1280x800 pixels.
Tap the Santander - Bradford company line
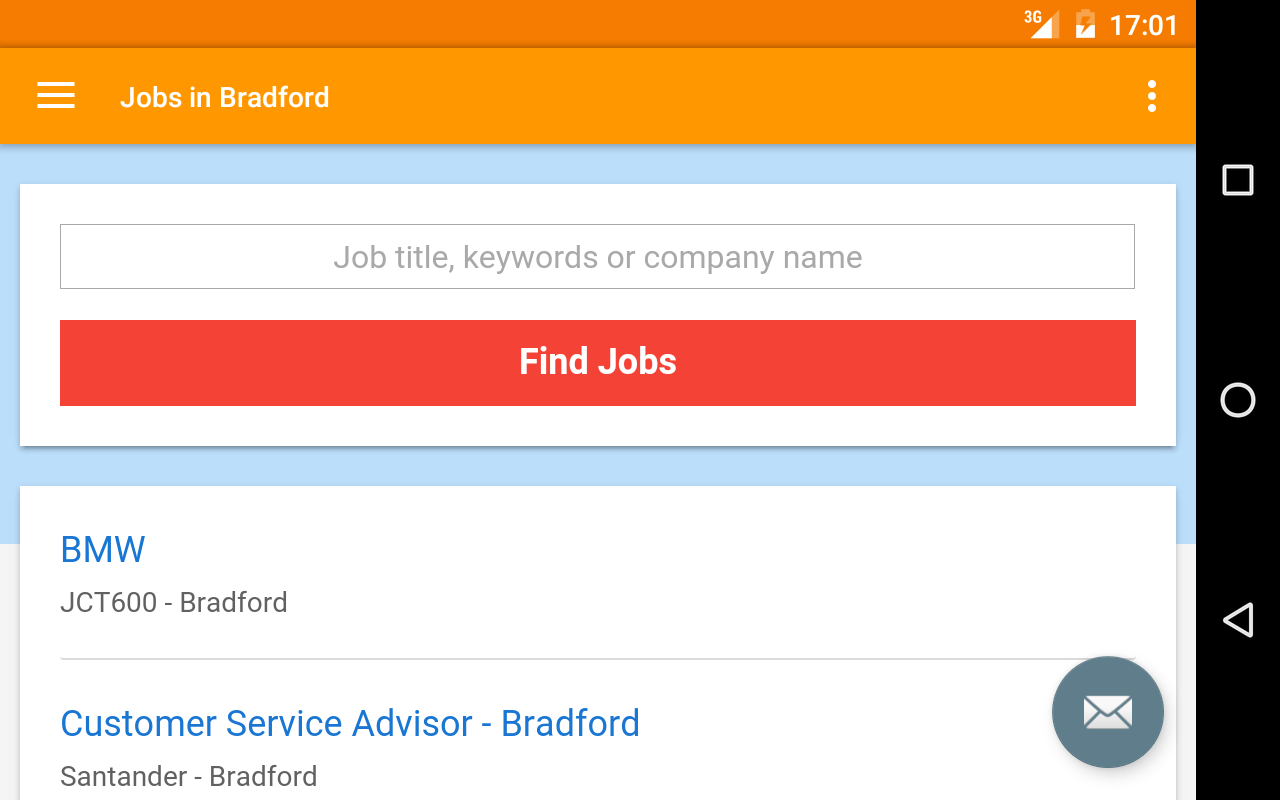coord(189,776)
